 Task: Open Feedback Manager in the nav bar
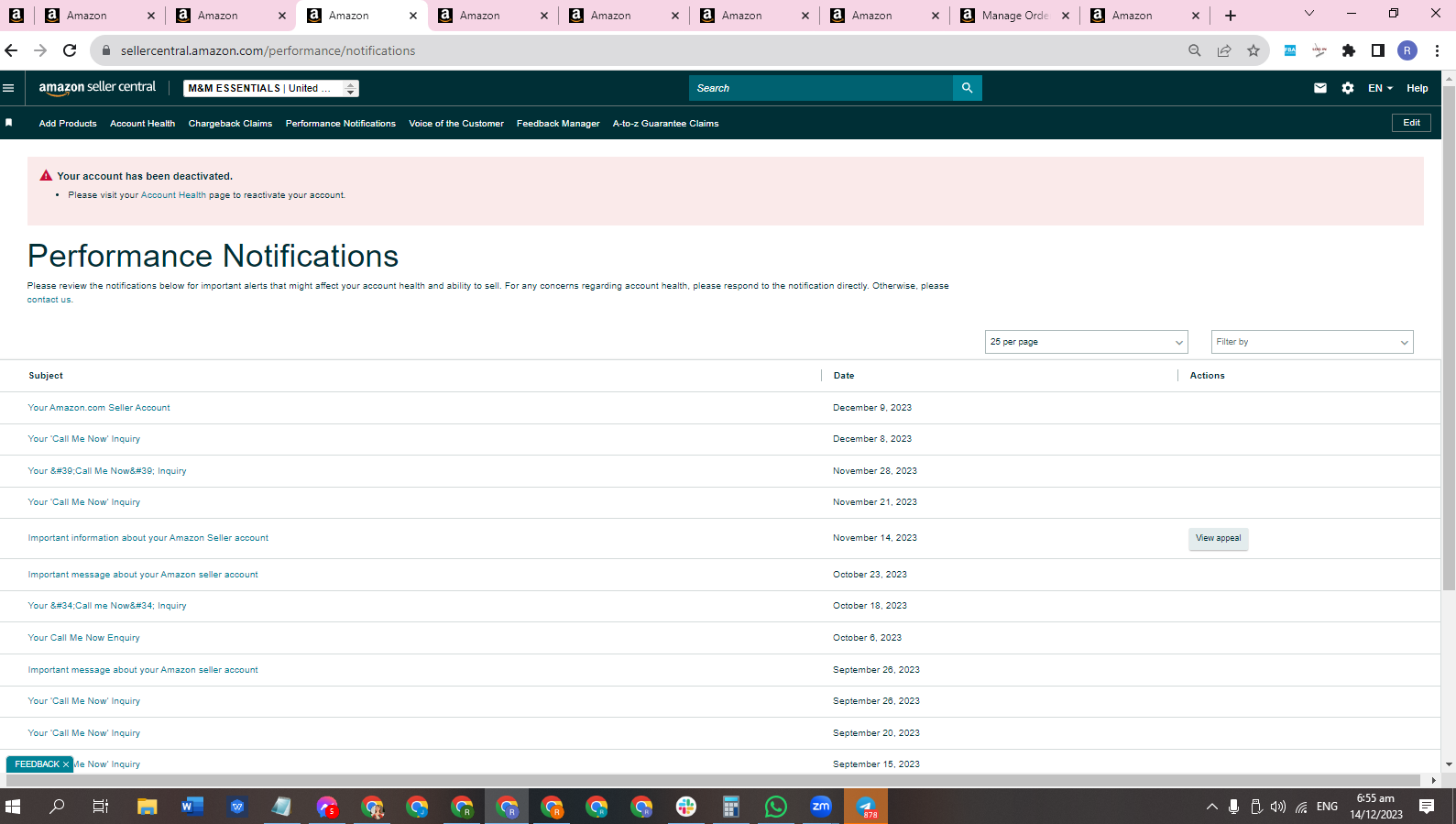point(558,124)
